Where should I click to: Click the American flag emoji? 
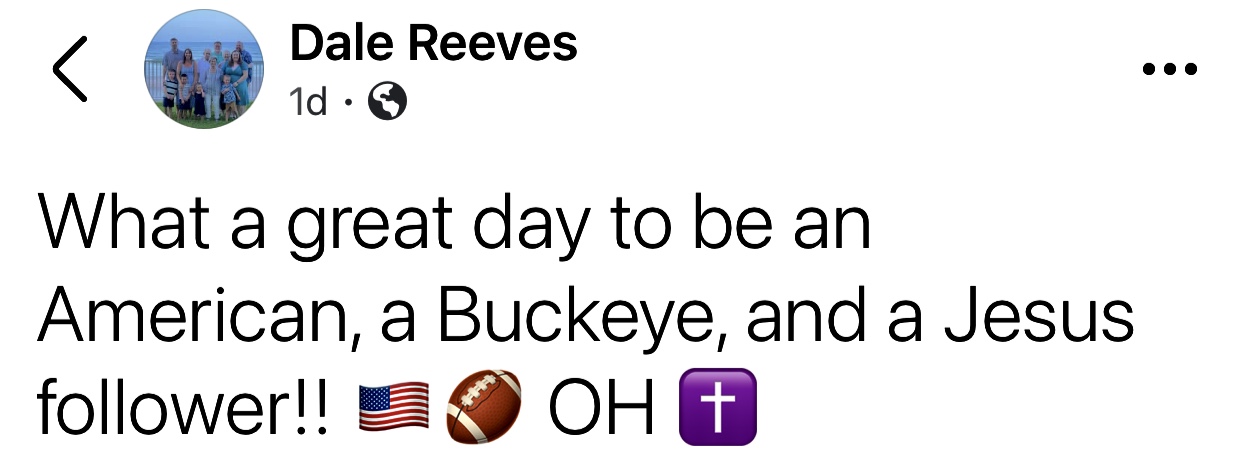pyautogui.click(x=394, y=410)
